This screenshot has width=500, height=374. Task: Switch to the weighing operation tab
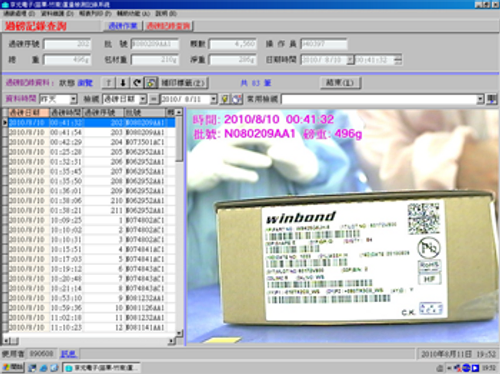123,26
